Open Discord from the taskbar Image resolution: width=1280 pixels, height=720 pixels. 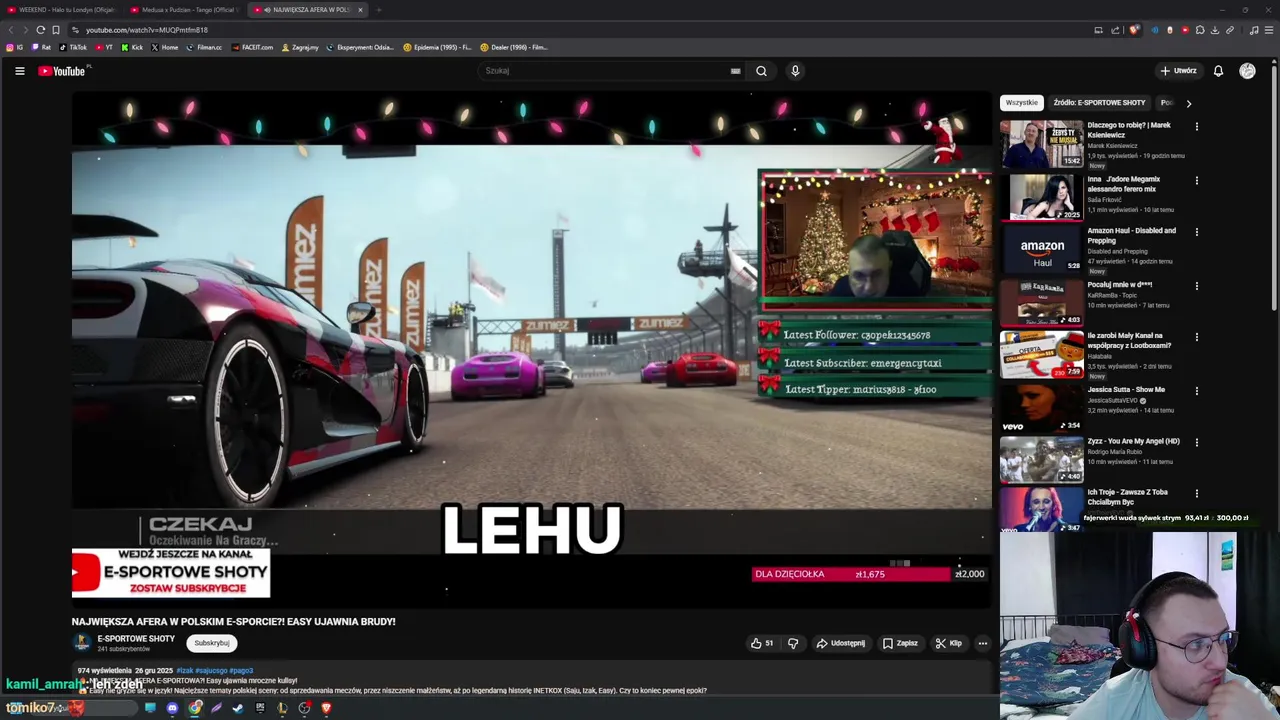click(x=172, y=708)
